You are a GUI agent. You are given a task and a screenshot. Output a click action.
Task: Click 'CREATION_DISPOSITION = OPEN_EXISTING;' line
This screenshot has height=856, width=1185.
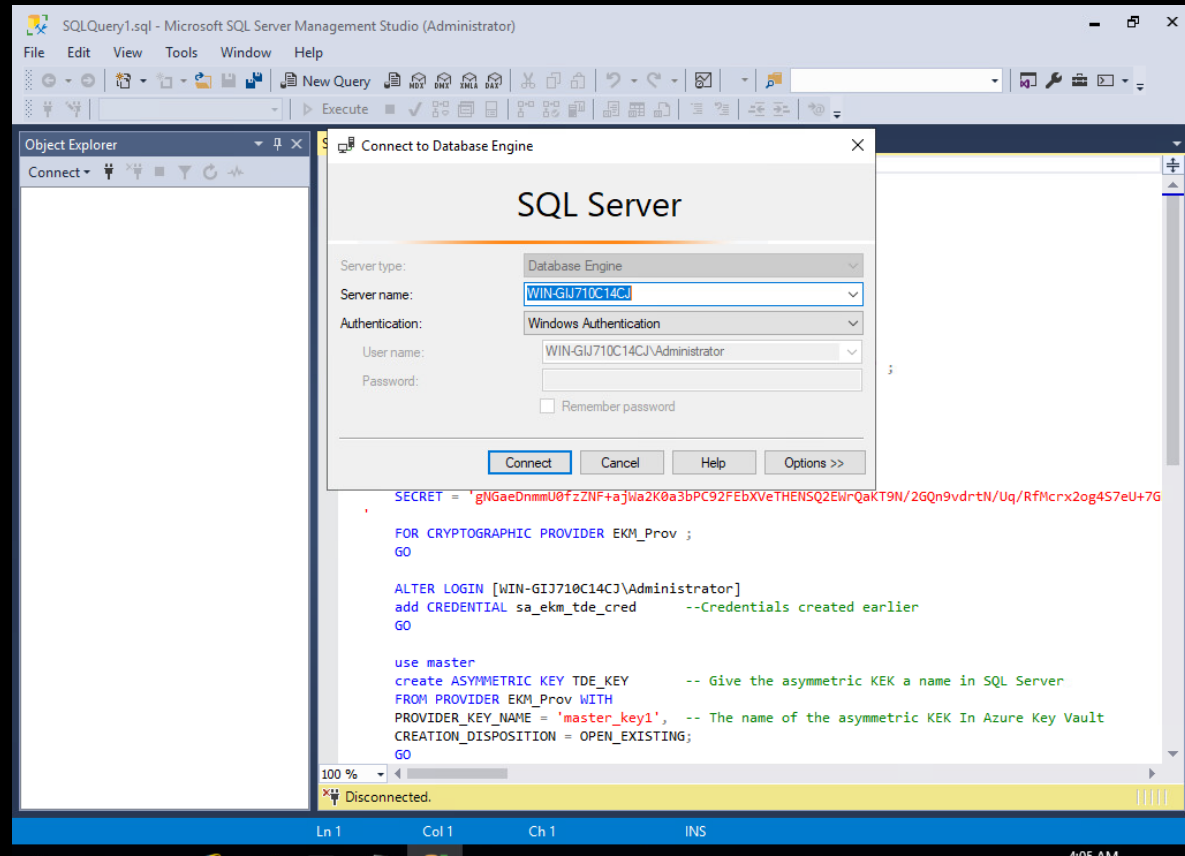point(543,737)
